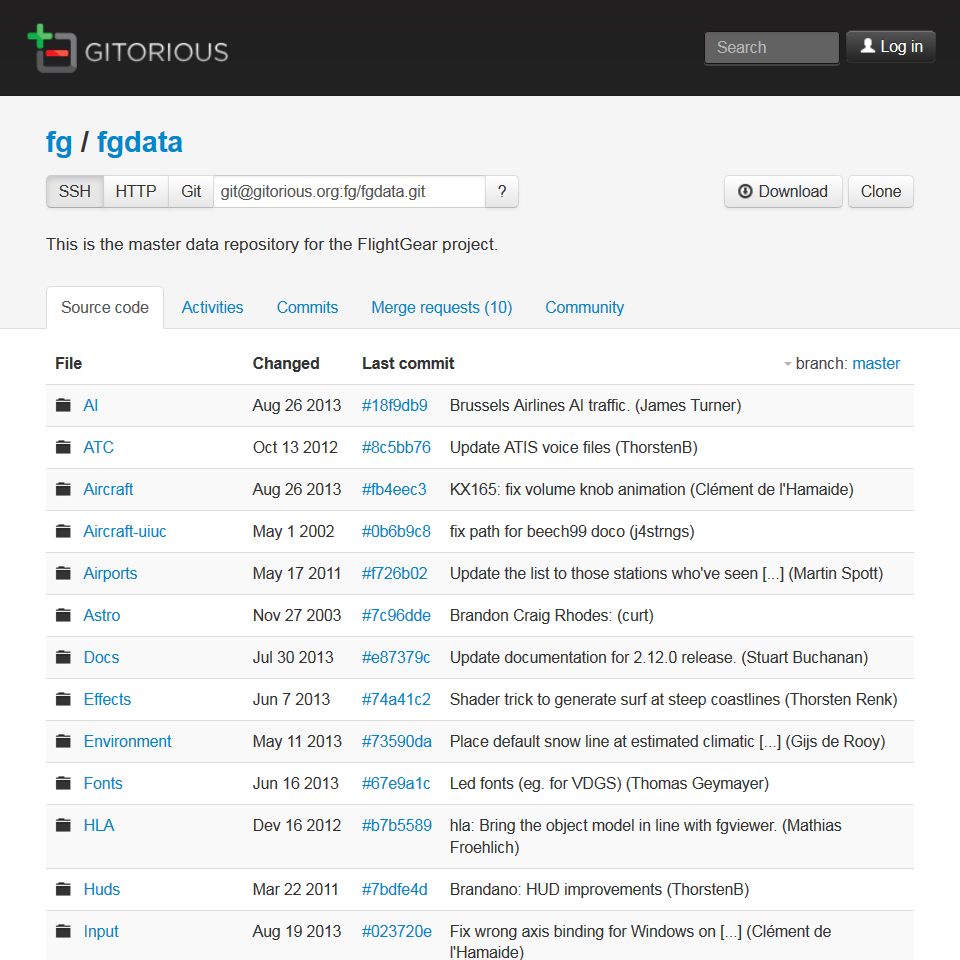
Task: Click the folder icon beside Input
Action: pyautogui.click(x=63, y=931)
